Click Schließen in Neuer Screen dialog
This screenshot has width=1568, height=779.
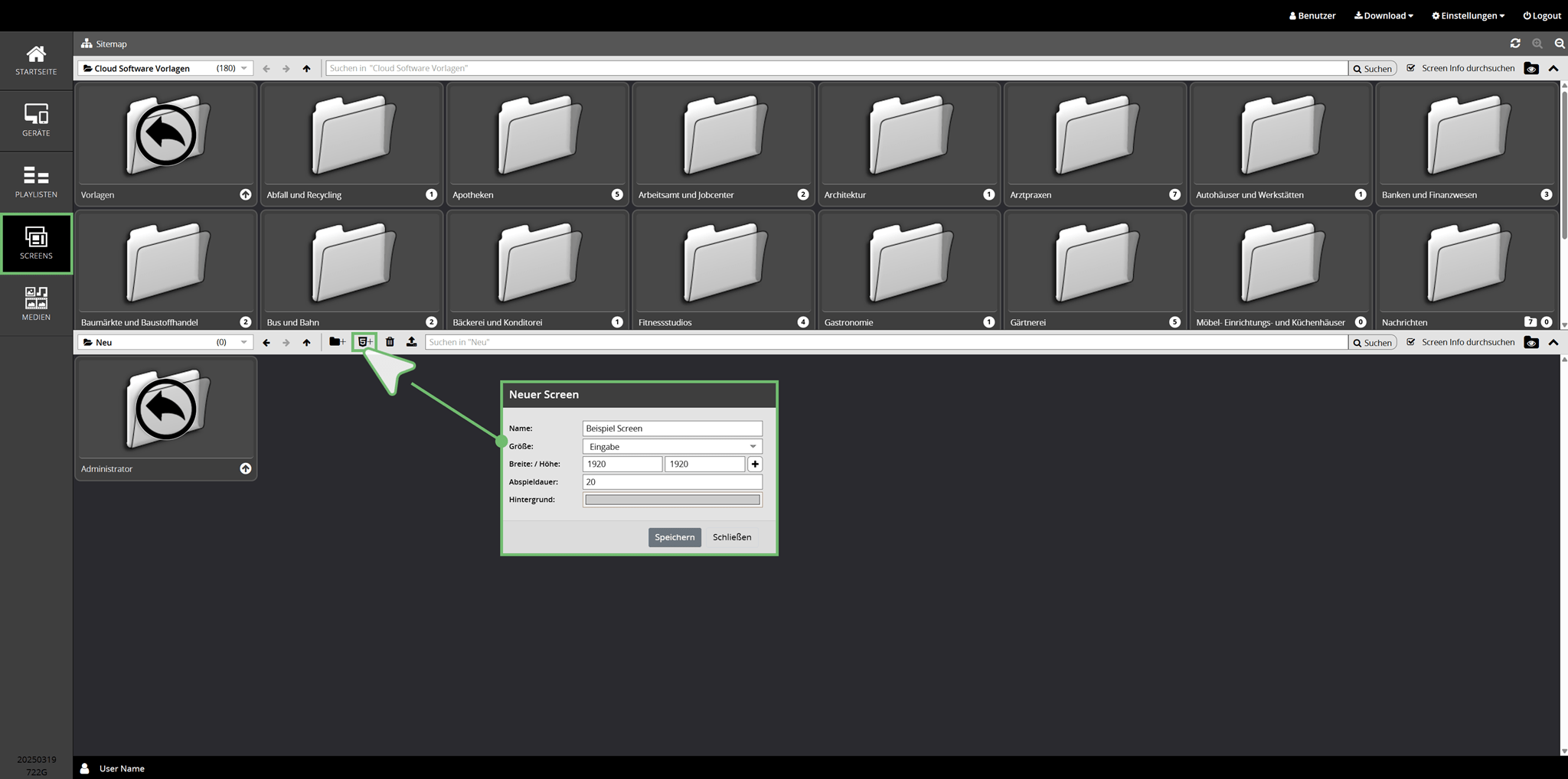[x=731, y=537]
